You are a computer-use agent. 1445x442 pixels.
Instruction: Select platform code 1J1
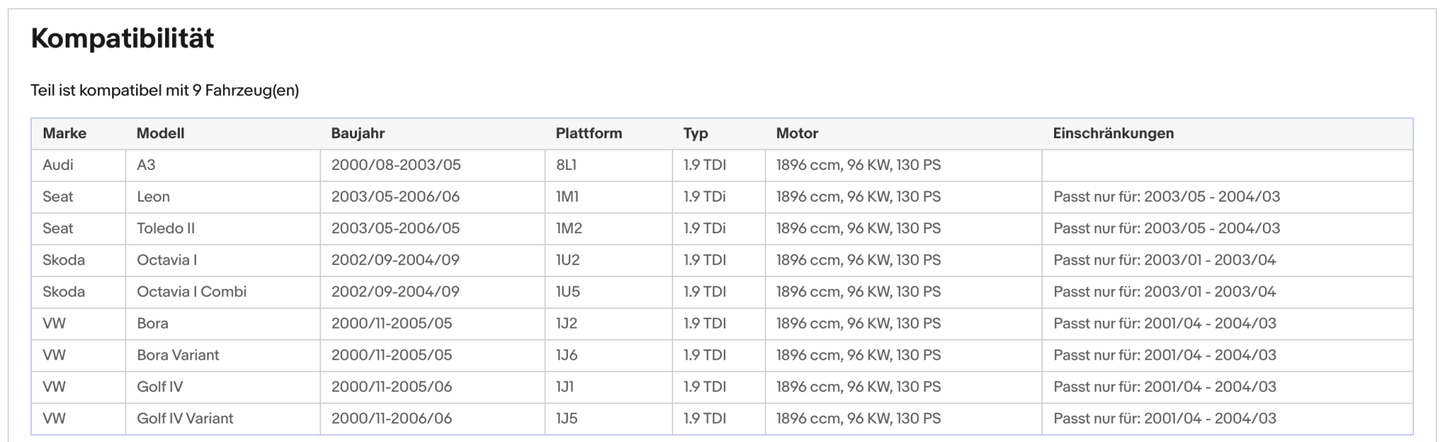[x=566, y=387]
